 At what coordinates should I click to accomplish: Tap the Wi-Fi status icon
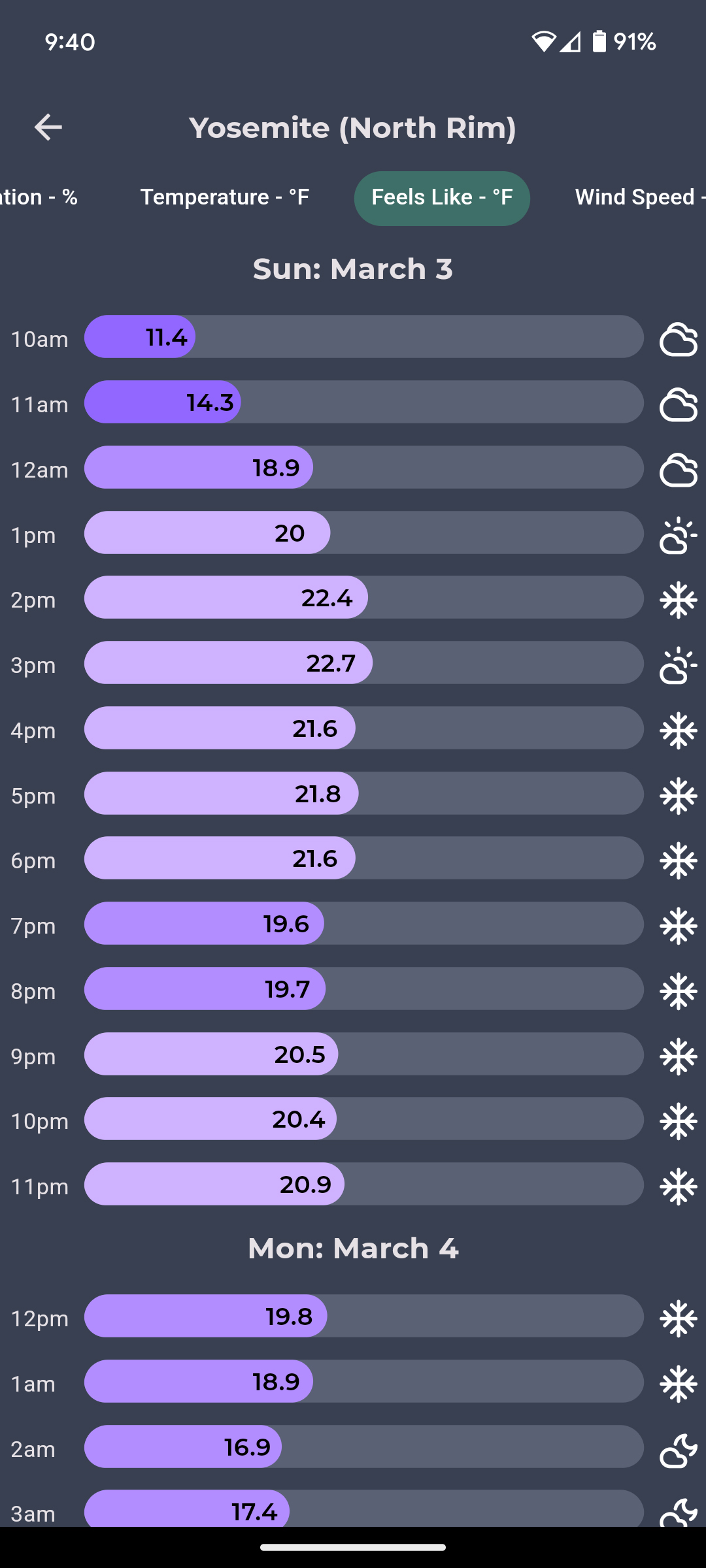543,42
